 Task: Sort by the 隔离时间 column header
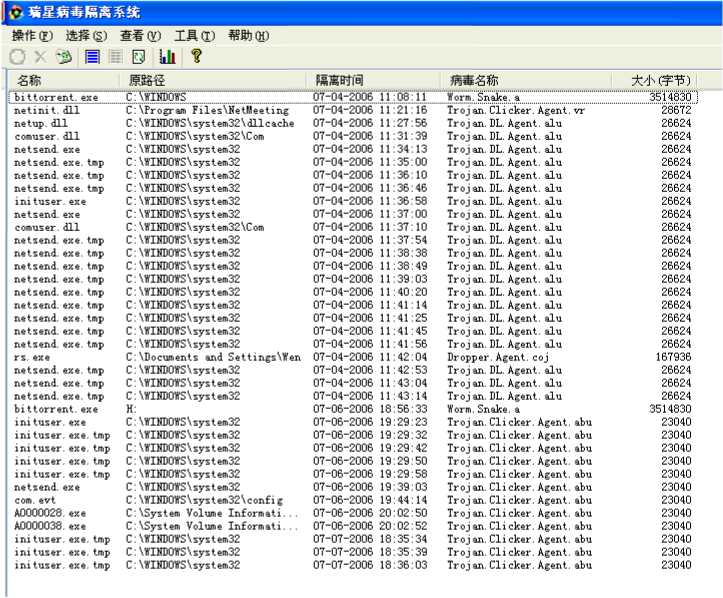tap(373, 80)
